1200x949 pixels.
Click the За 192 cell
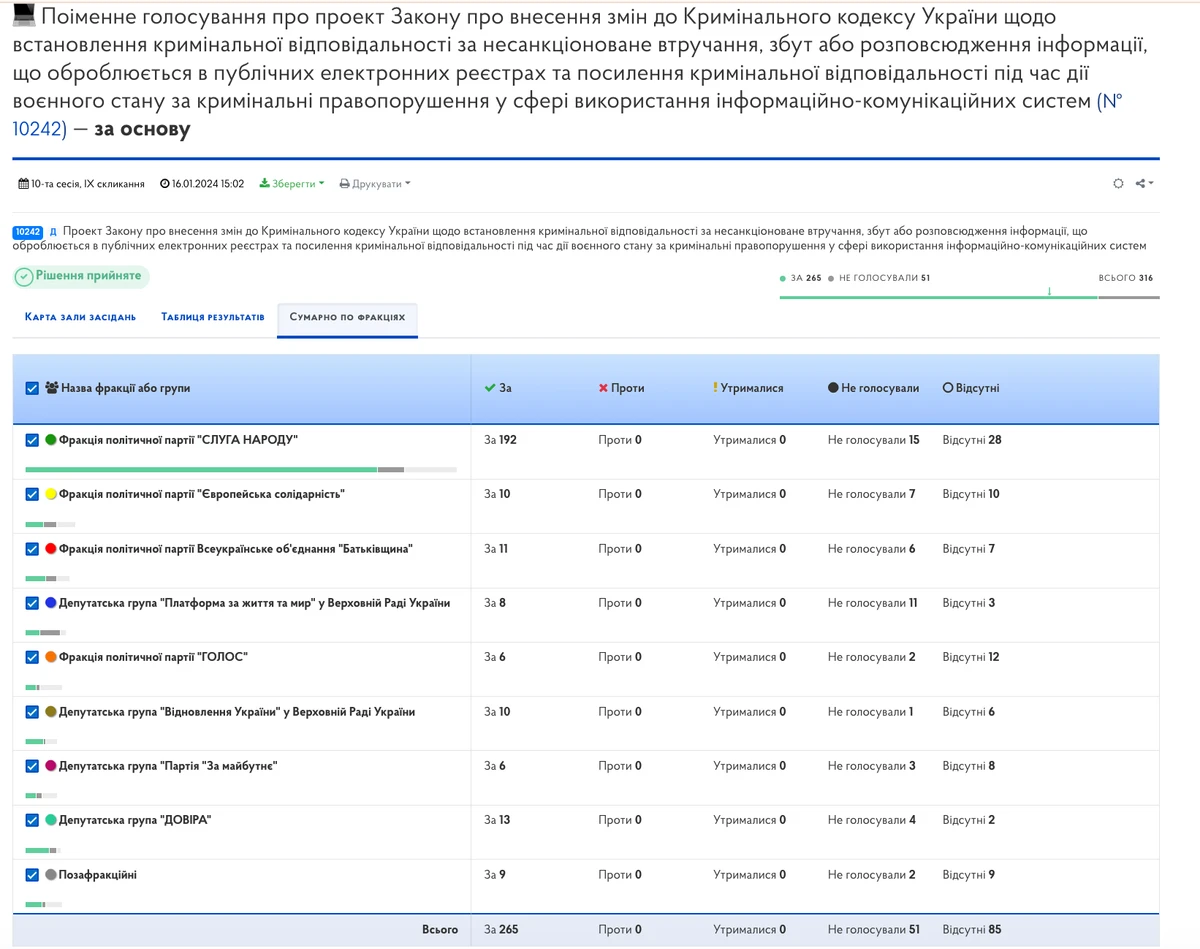[500, 440]
